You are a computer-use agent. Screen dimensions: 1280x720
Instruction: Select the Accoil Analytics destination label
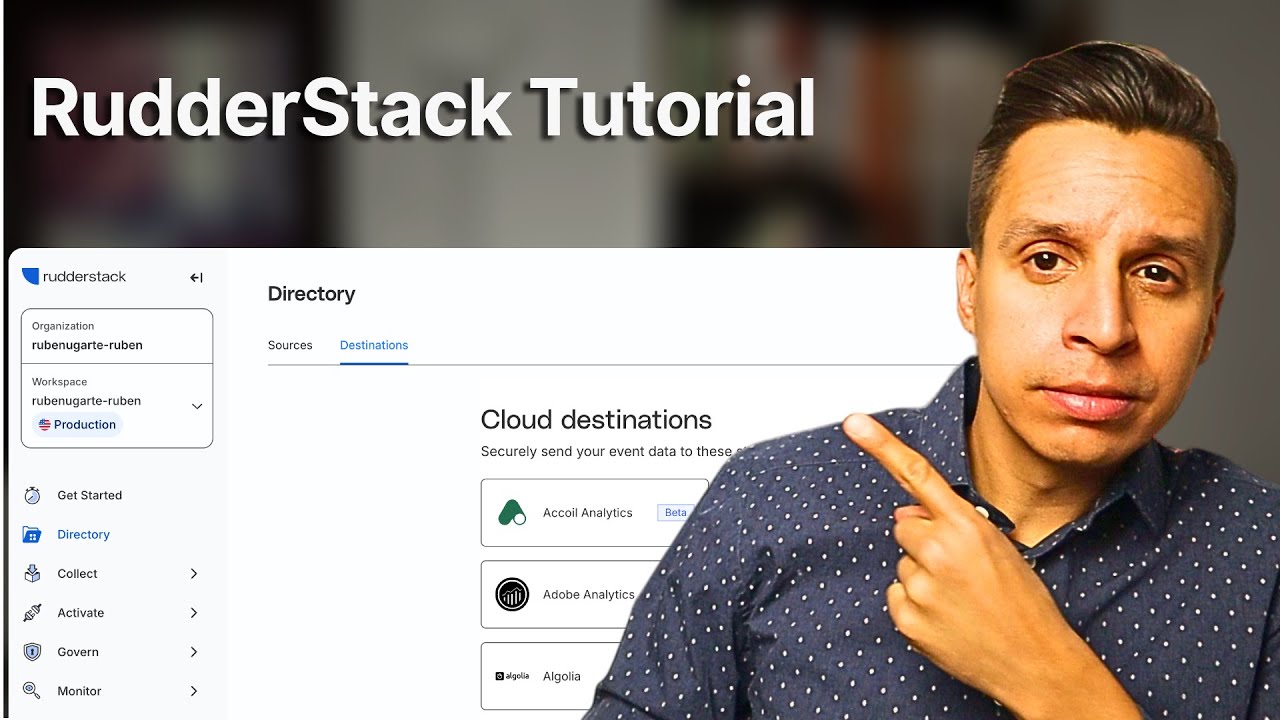[587, 513]
